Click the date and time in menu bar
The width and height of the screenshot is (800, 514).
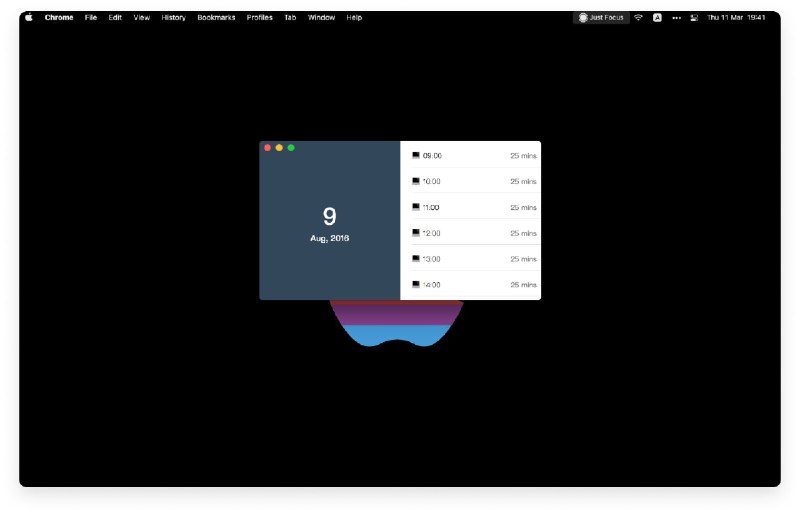tap(736, 17)
